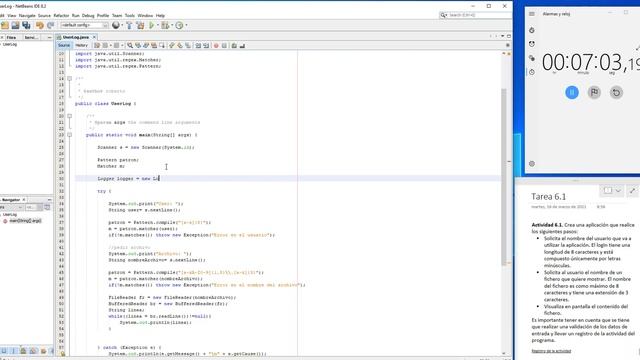The width and height of the screenshot is (640, 360).
Task: Open the Navigator members view dropdown
Action: (11, 207)
